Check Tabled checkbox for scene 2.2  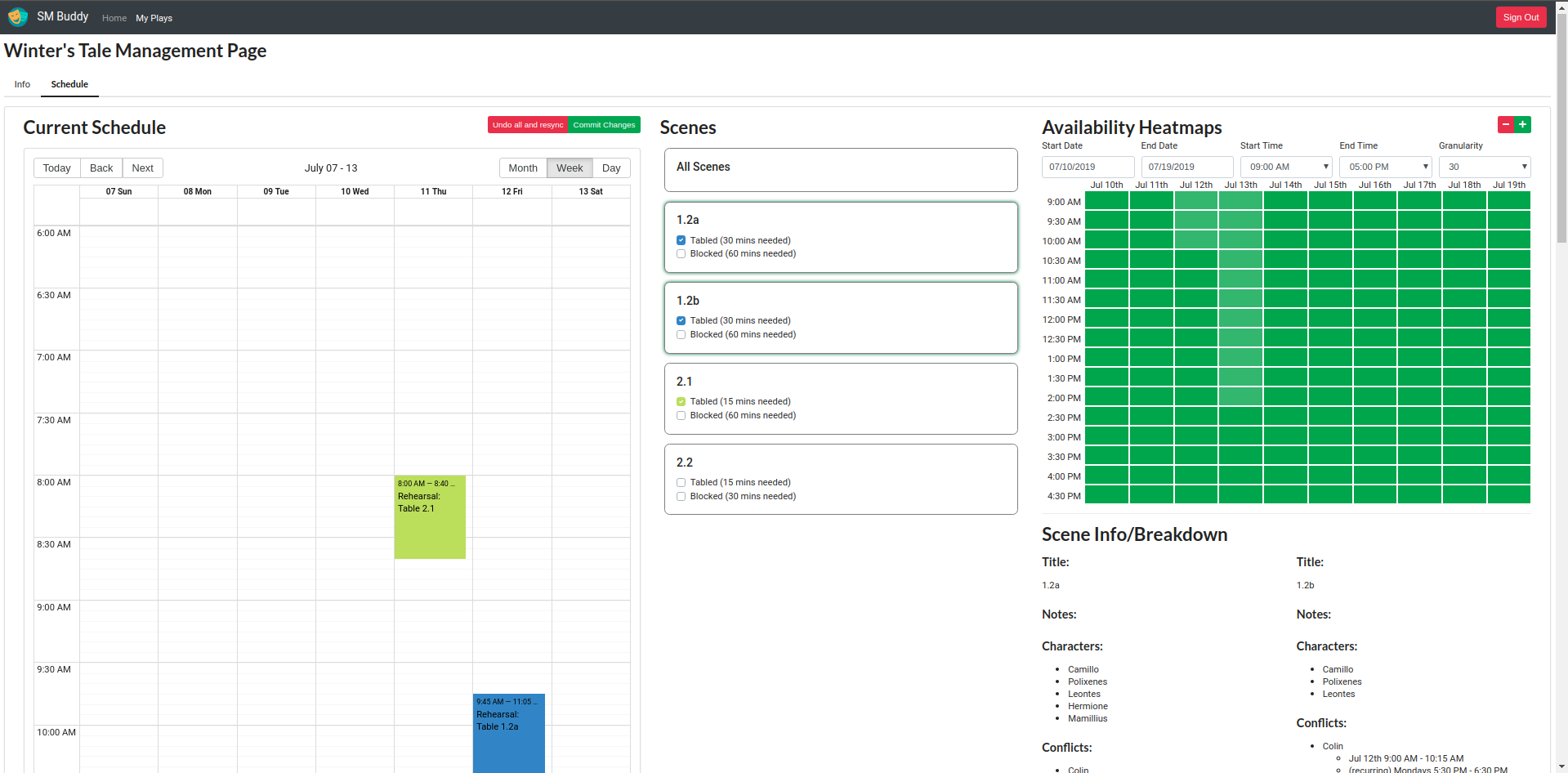(x=681, y=482)
